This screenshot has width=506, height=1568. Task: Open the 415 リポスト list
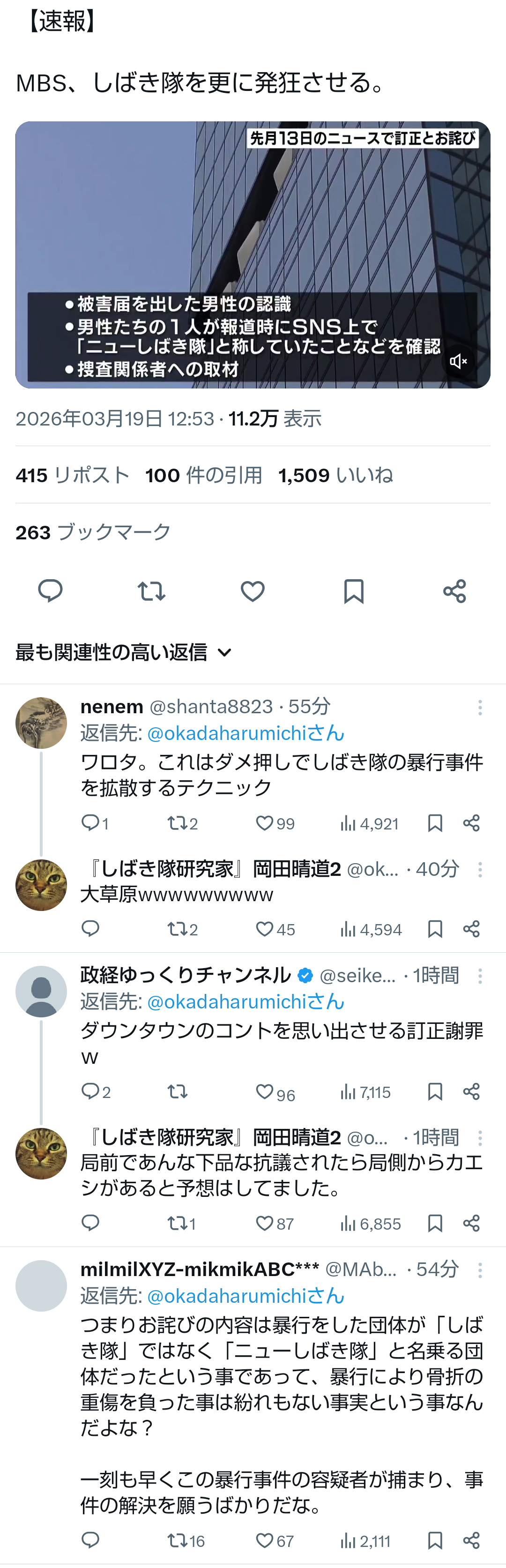tap(73, 475)
